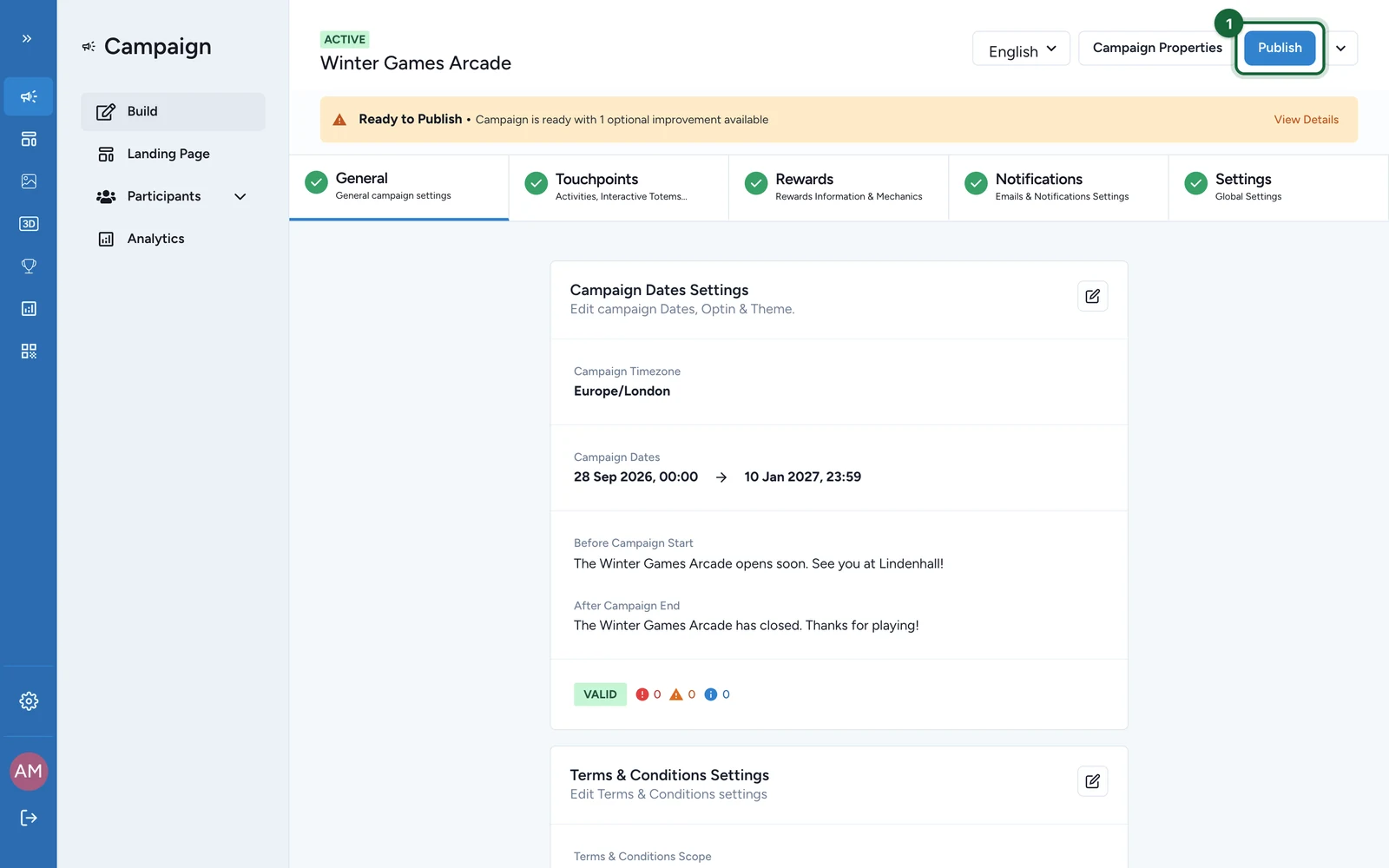Image resolution: width=1389 pixels, height=868 pixels.
Task: Open the layout templates icon in sidebar
Action: (x=29, y=139)
